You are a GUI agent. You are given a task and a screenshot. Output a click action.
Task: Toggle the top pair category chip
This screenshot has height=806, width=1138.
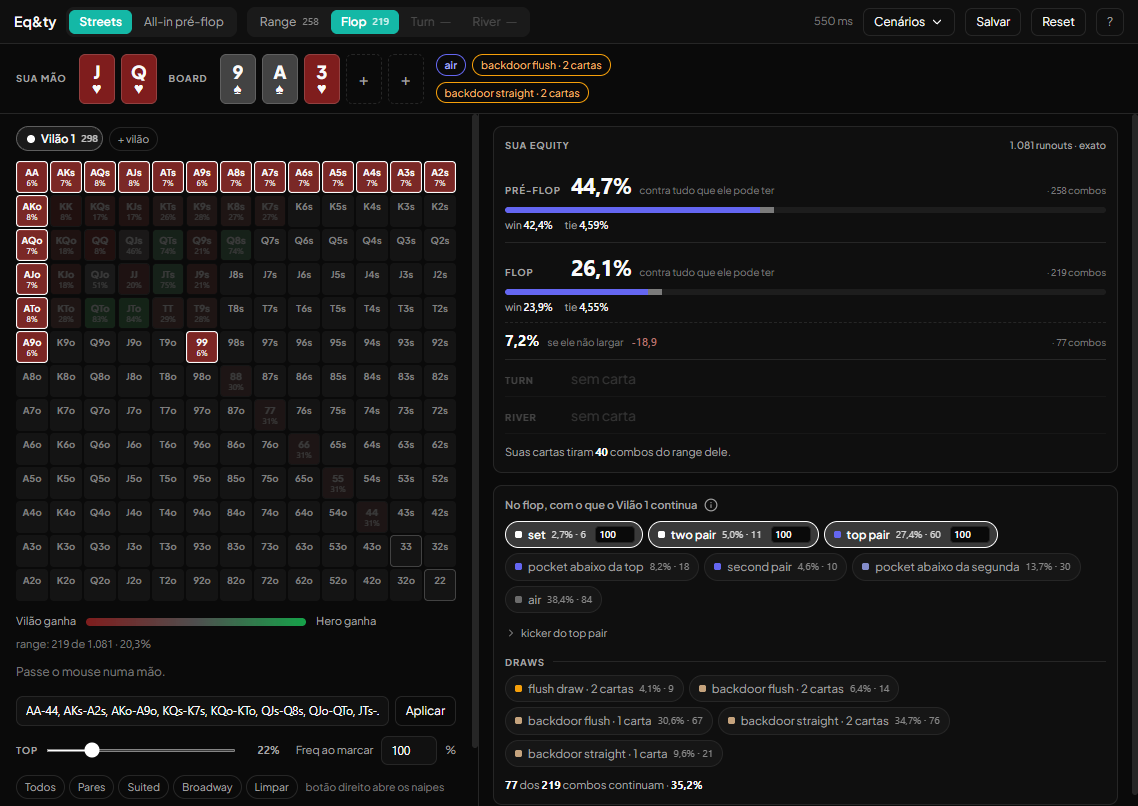911,535
